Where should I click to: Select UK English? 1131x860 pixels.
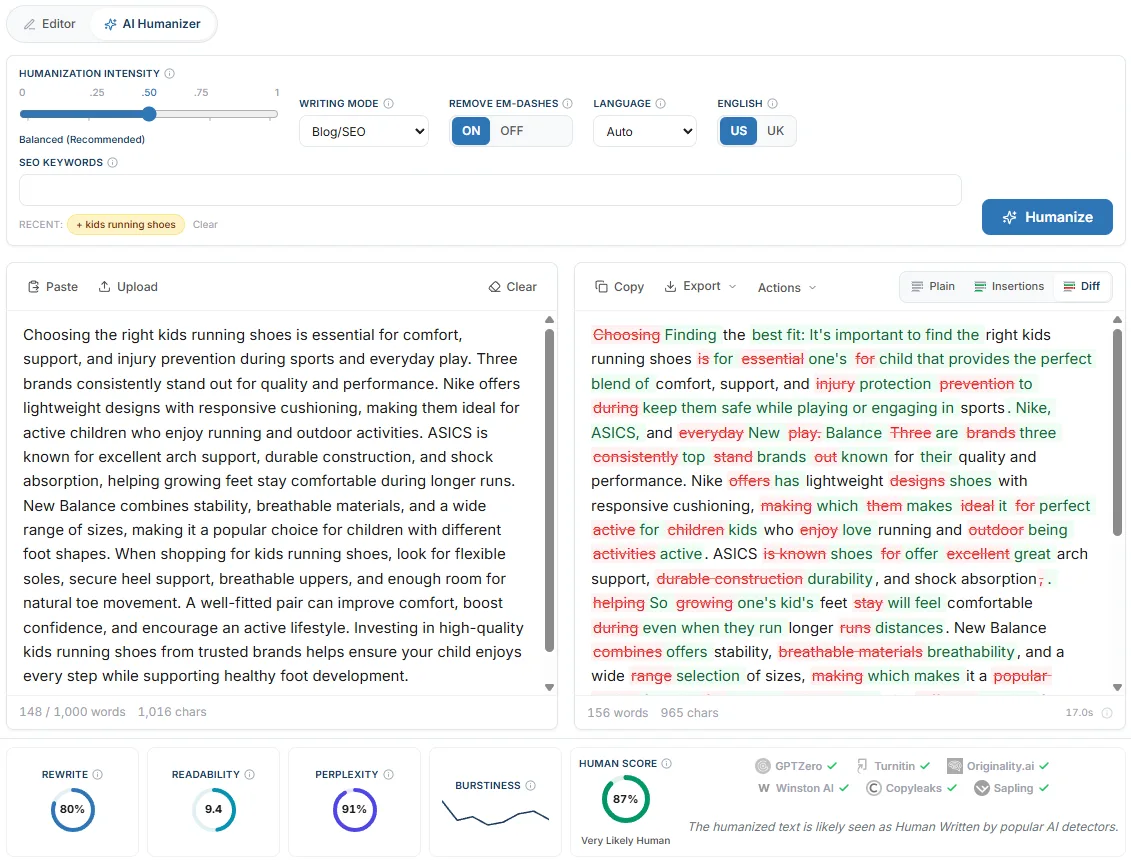(775, 131)
